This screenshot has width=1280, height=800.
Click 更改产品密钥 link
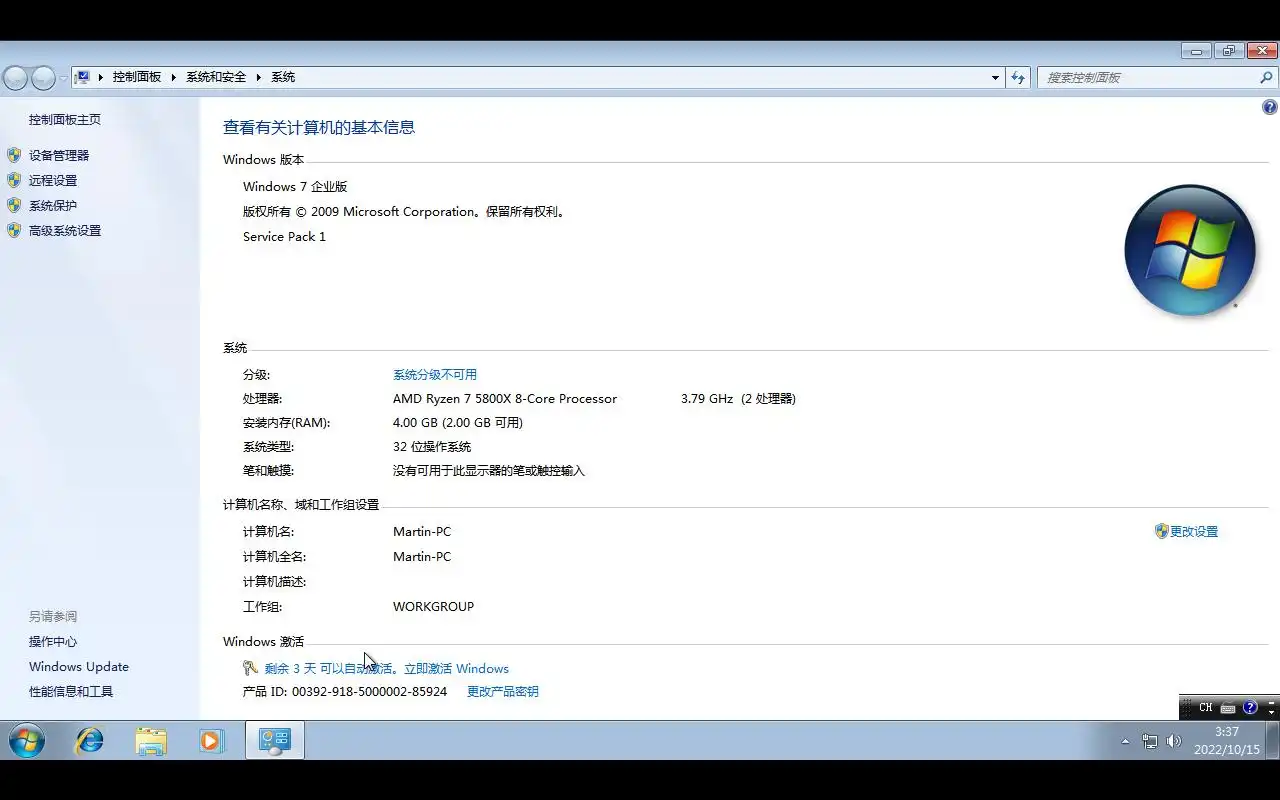503,691
